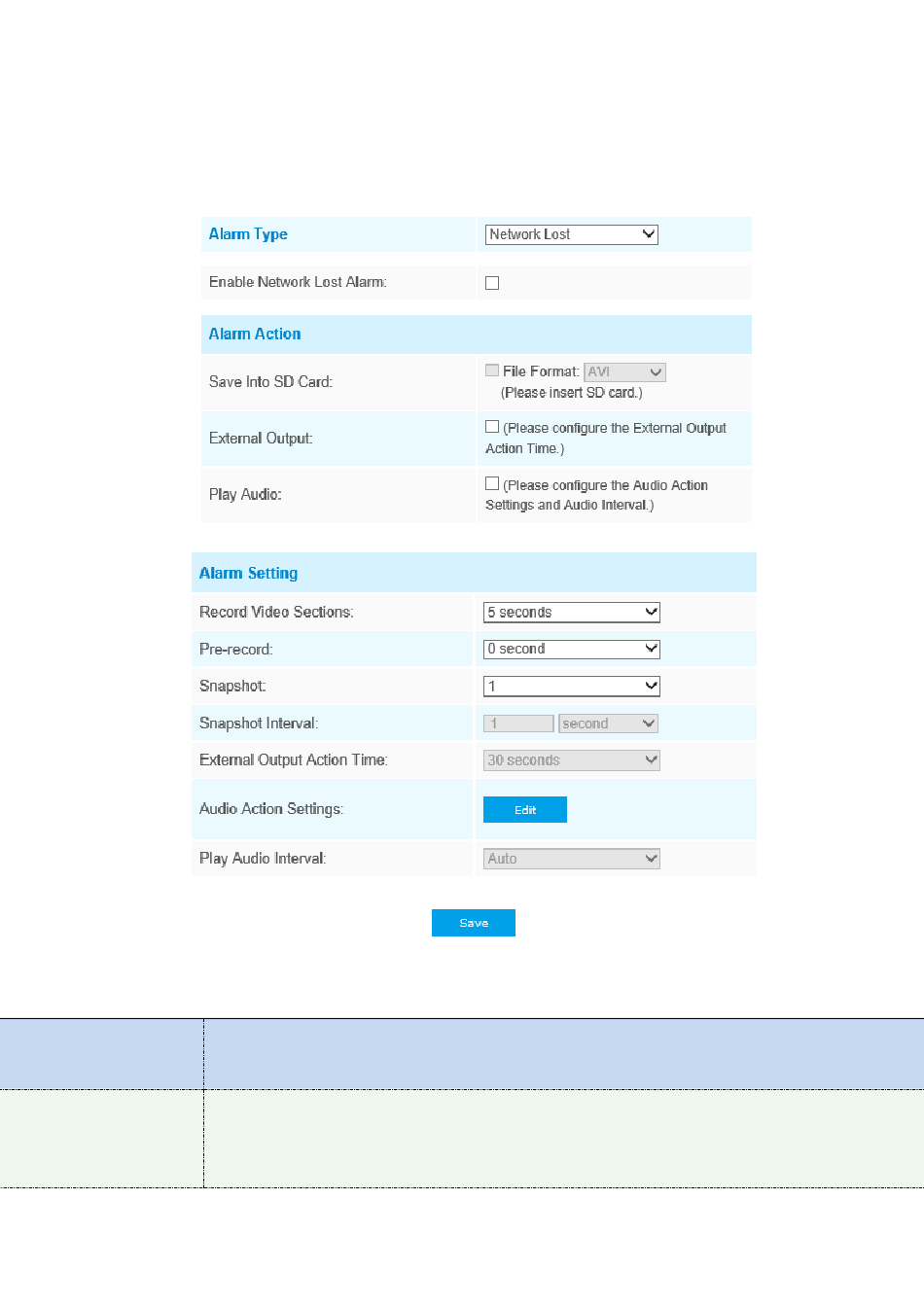Image resolution: width=924 pixels, height=1306 pixels.
Task: Check the External Output checkbox
Action: [492, 427]
